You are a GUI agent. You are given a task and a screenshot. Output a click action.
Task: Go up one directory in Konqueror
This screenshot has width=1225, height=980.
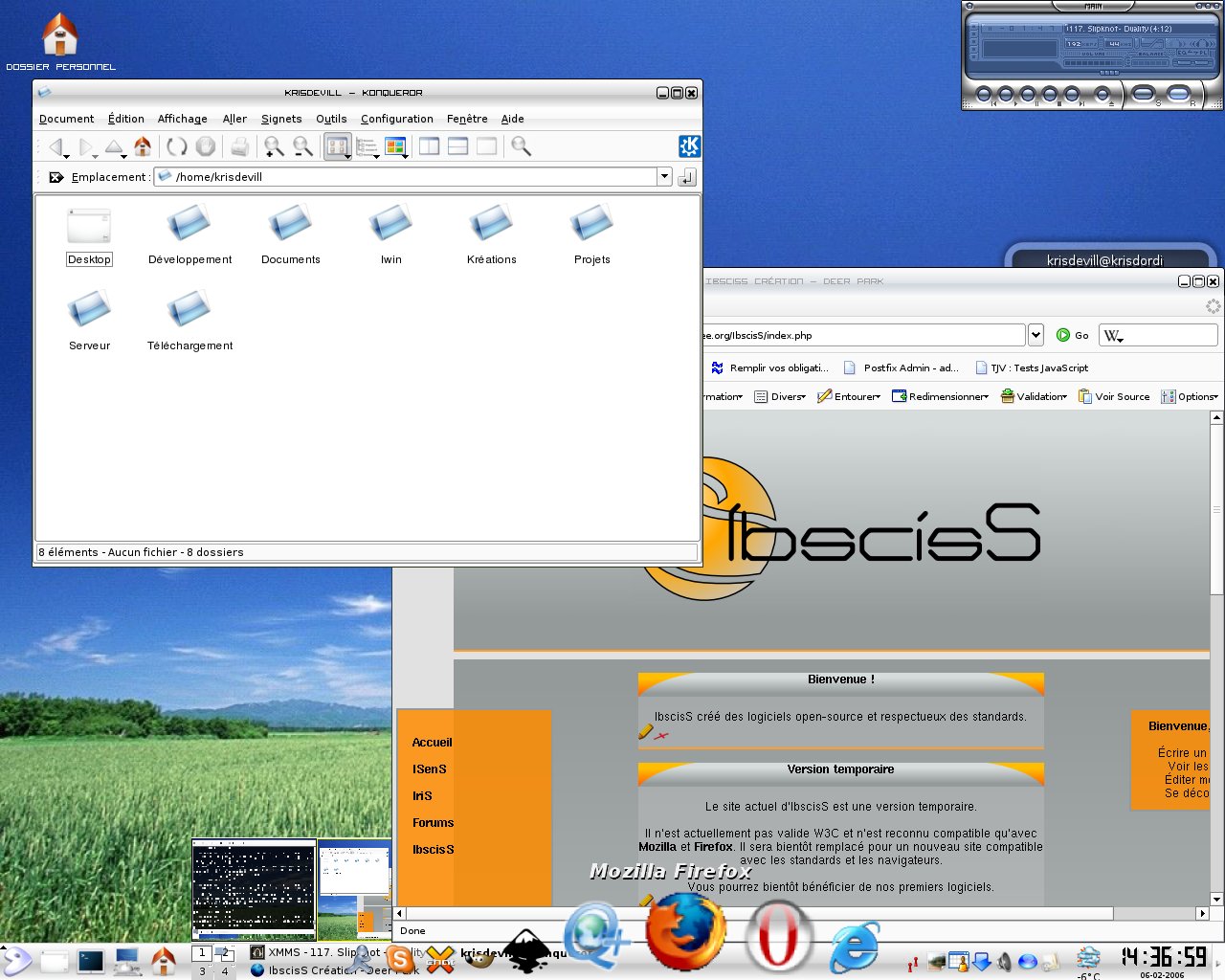(x=114, y=146)
